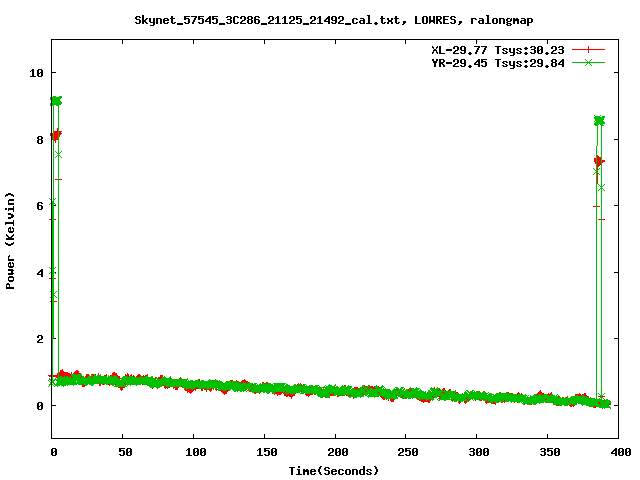Viewport: 640px width, 480px height.
Task: Click the green legend line sample
Action: 588,63
